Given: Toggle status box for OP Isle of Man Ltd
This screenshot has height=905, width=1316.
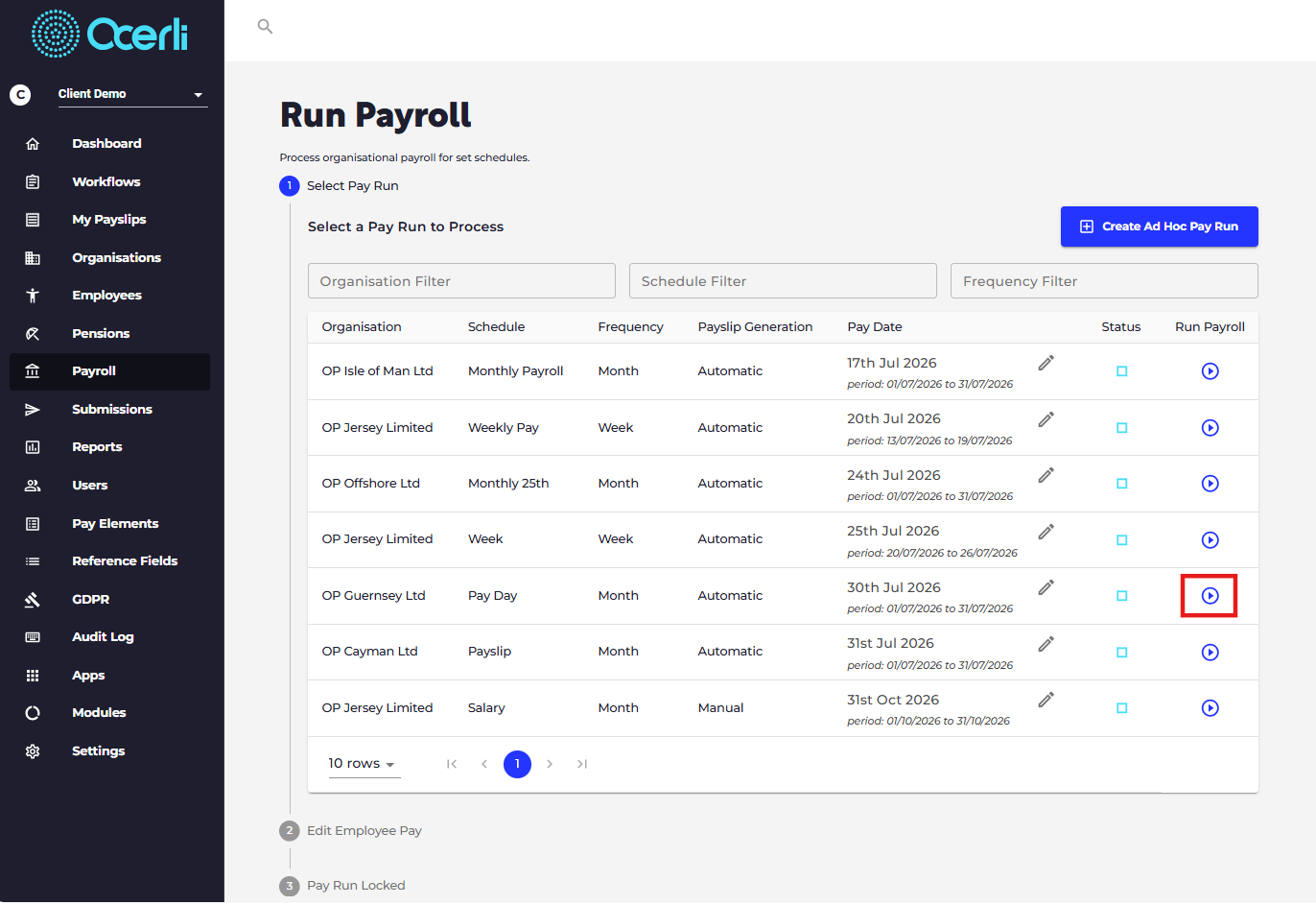Looking at the screenshot, I should pos(1121,371).
